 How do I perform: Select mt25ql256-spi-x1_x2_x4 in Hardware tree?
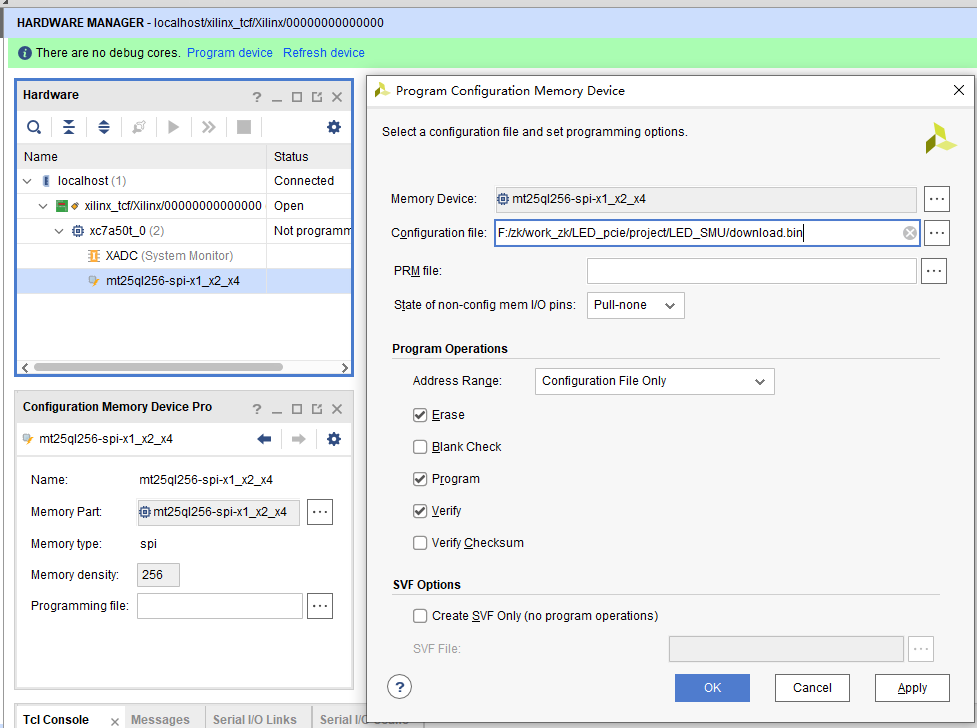click(173, 280)
